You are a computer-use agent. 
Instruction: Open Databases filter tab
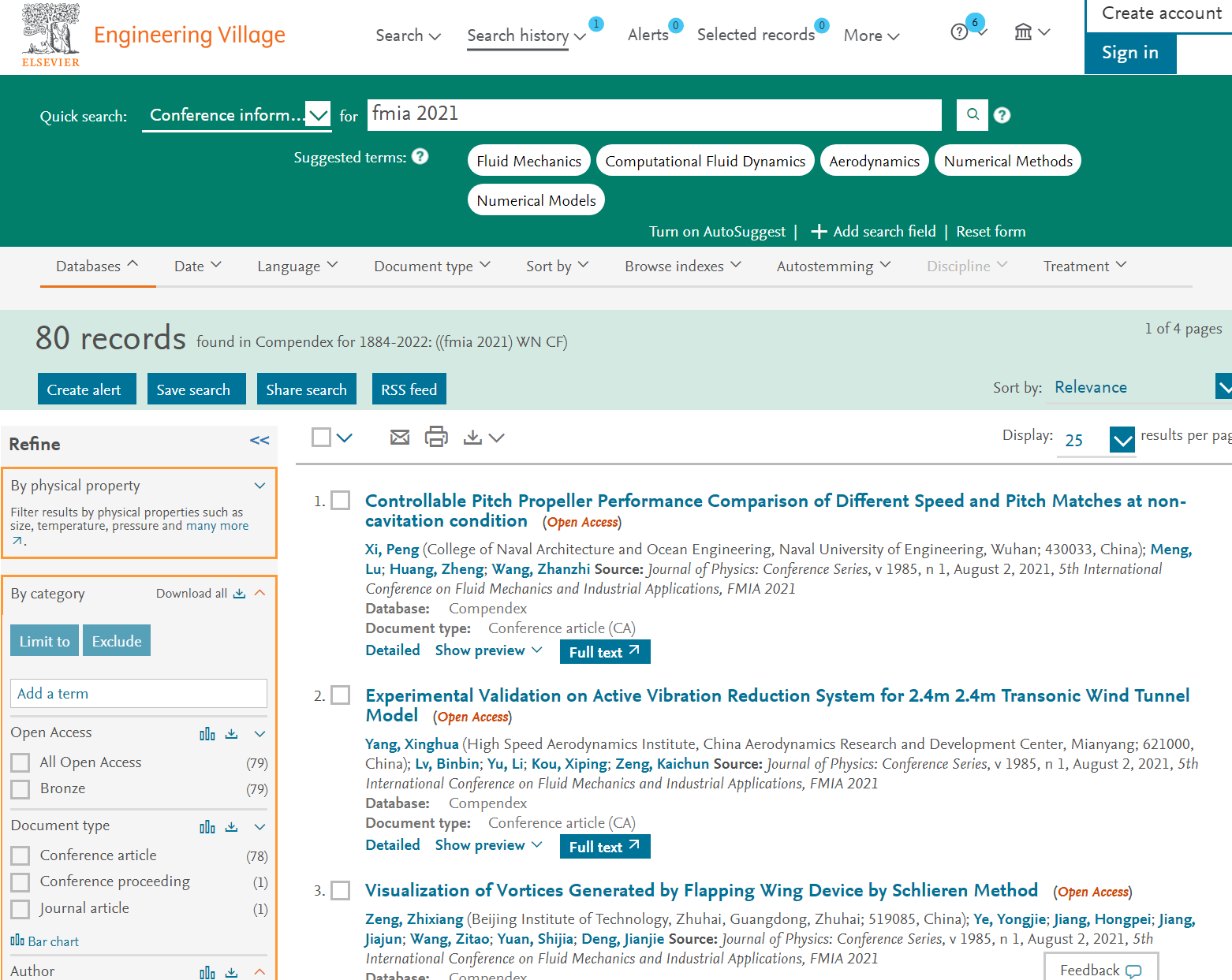pos(97,266)
